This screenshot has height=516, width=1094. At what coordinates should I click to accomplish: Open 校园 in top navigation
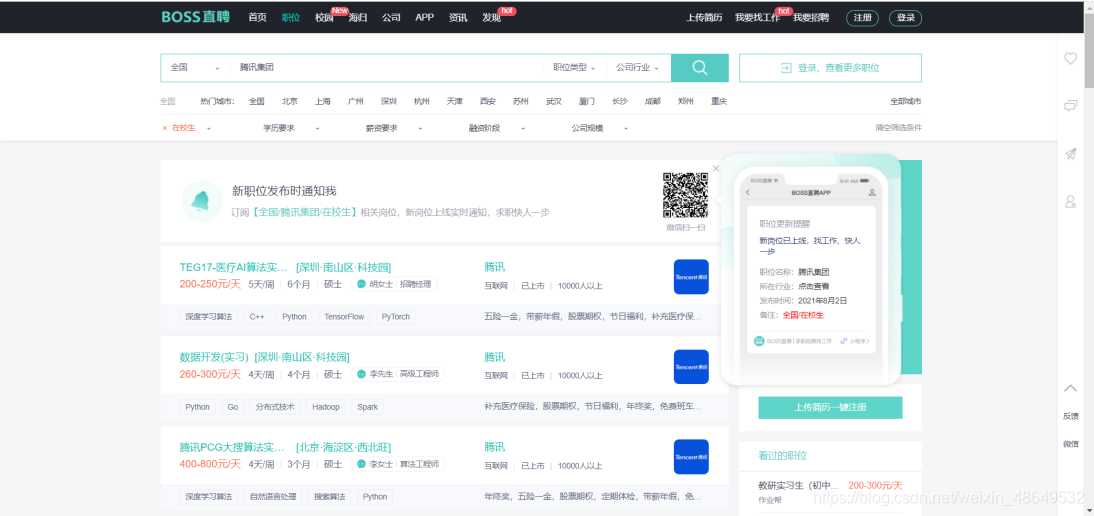click(324, 17)
